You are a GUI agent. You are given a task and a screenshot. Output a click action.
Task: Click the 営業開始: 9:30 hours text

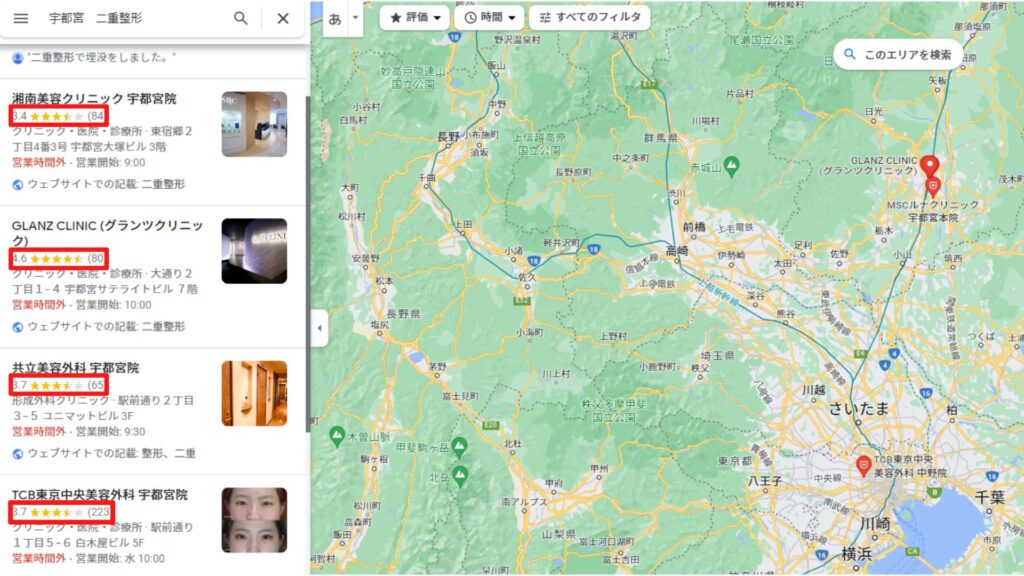(110, 432)
